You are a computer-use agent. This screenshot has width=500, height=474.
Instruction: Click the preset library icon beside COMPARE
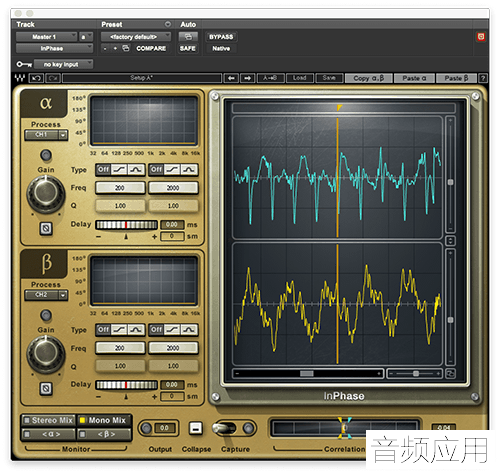pyautogui.click(x=125, y=48)
